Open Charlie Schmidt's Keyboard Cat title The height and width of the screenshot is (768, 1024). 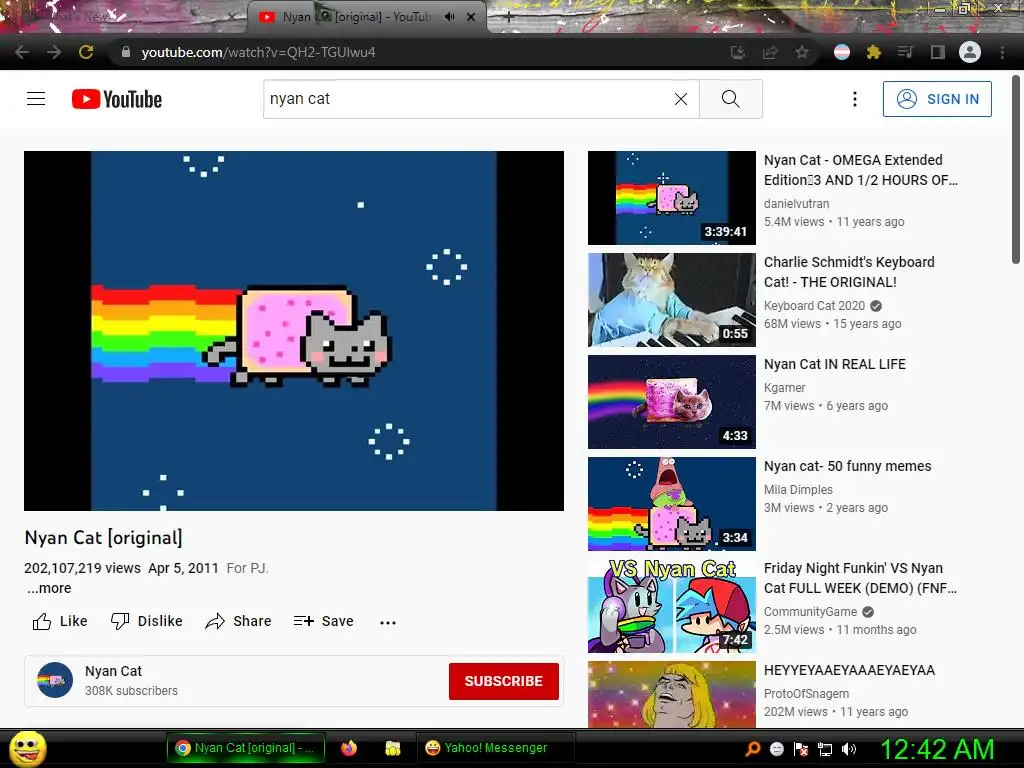point(849,272)
